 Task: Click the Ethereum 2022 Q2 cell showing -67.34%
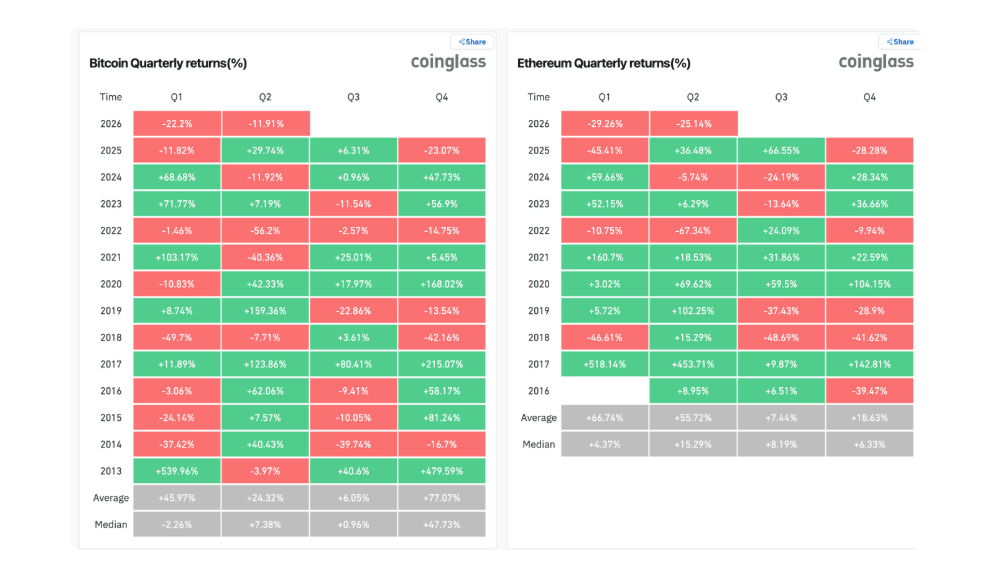(x=693, y=231)
